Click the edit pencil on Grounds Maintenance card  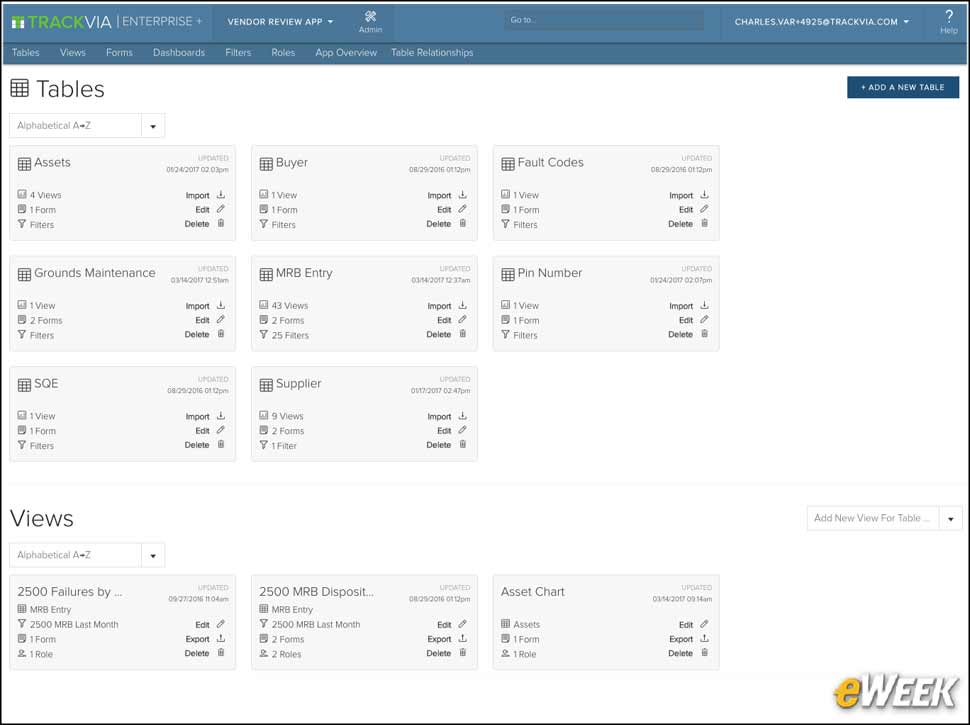[221, 320]
